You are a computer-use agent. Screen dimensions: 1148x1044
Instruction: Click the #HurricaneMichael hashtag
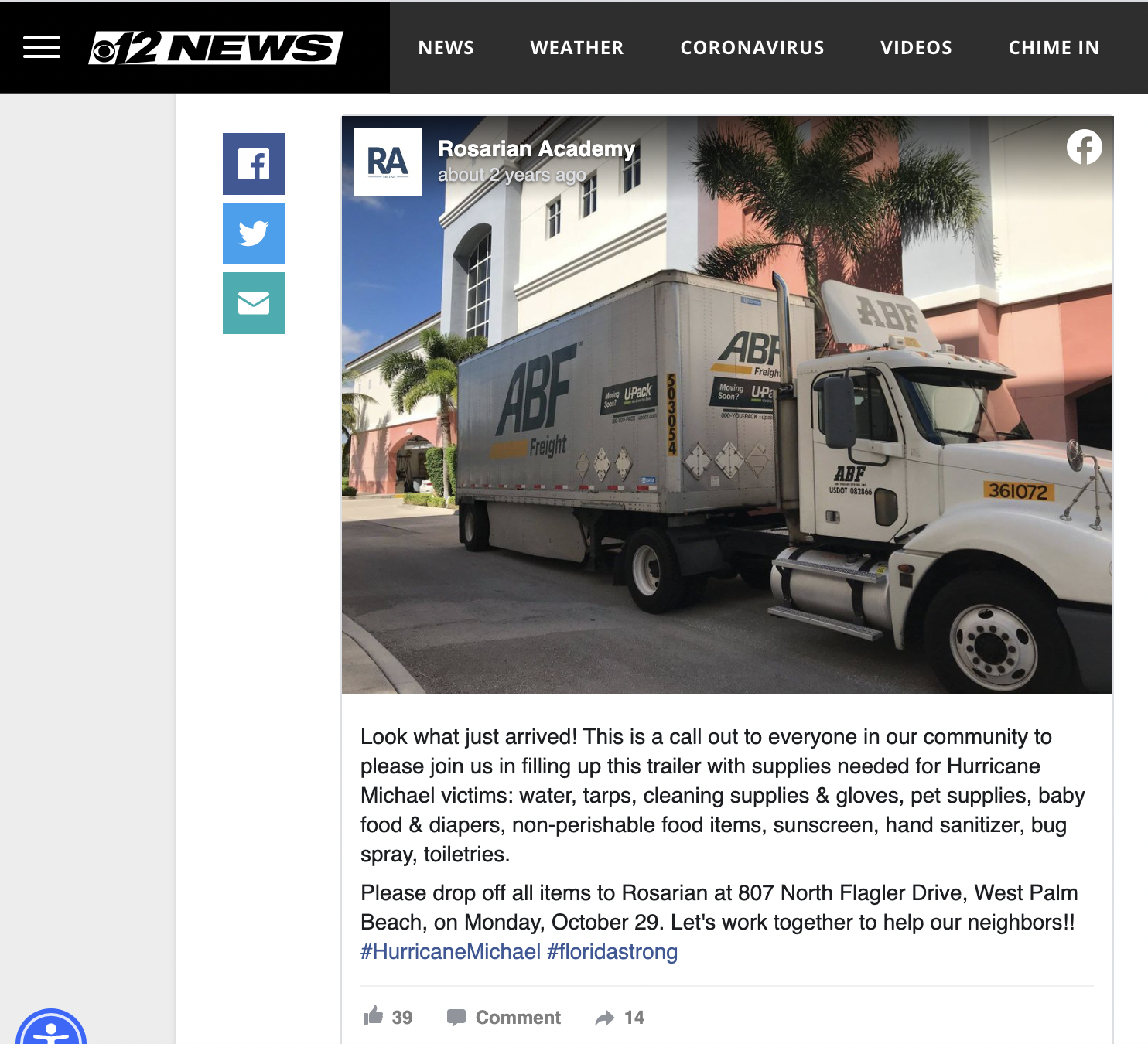(x=450, y=951)
